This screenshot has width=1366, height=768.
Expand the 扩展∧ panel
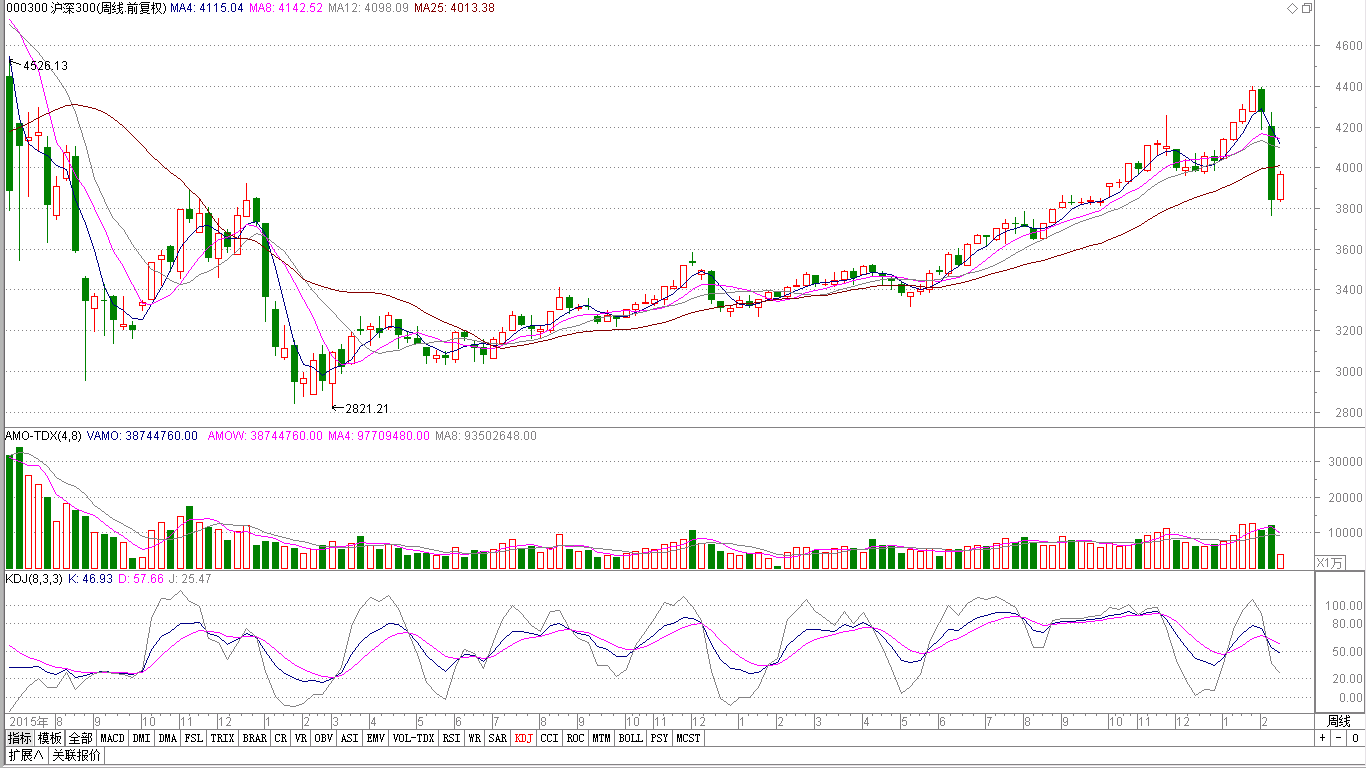click(26, 755)
